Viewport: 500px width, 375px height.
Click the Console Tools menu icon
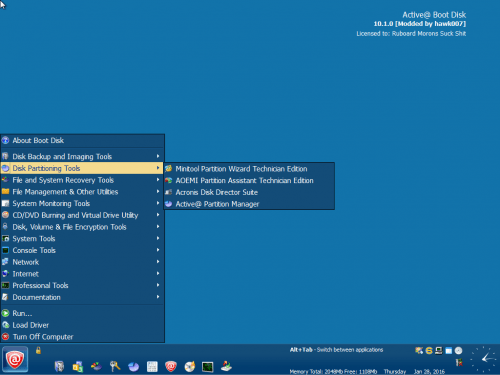(5, 250)
